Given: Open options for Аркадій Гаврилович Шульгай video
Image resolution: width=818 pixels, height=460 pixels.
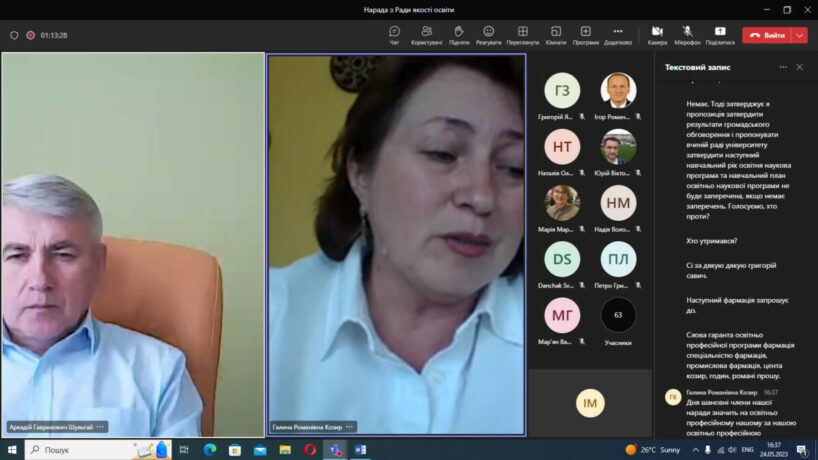Looking at the screenshot, I should tap(100, 427).
